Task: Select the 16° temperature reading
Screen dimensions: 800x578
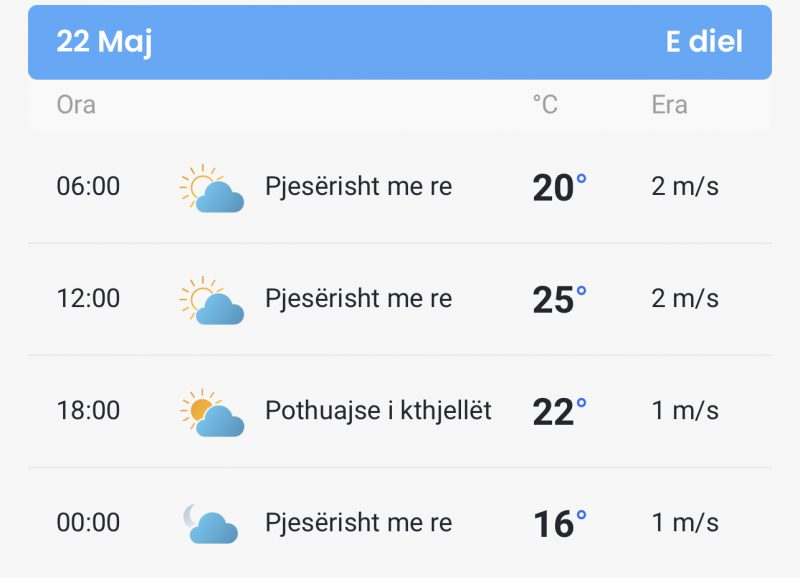Action: click(x=560, y=523)
